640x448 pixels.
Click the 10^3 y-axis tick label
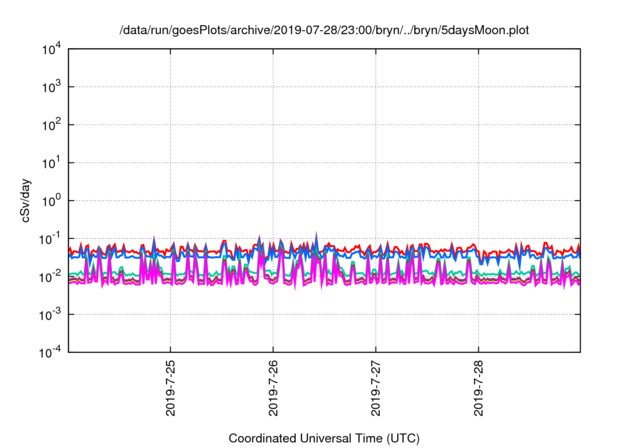(50, 87)
